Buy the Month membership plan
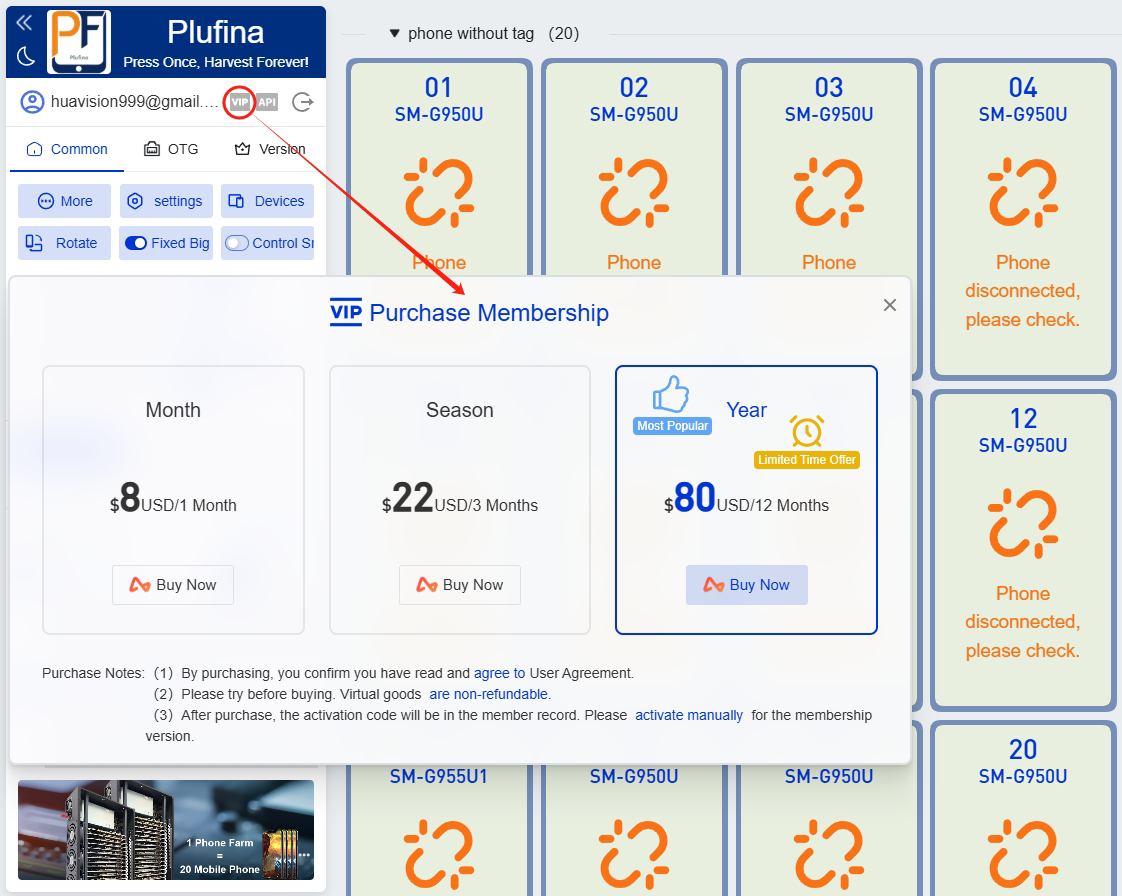The width and height of the screenshot is (1122, 896). [173, 585]
